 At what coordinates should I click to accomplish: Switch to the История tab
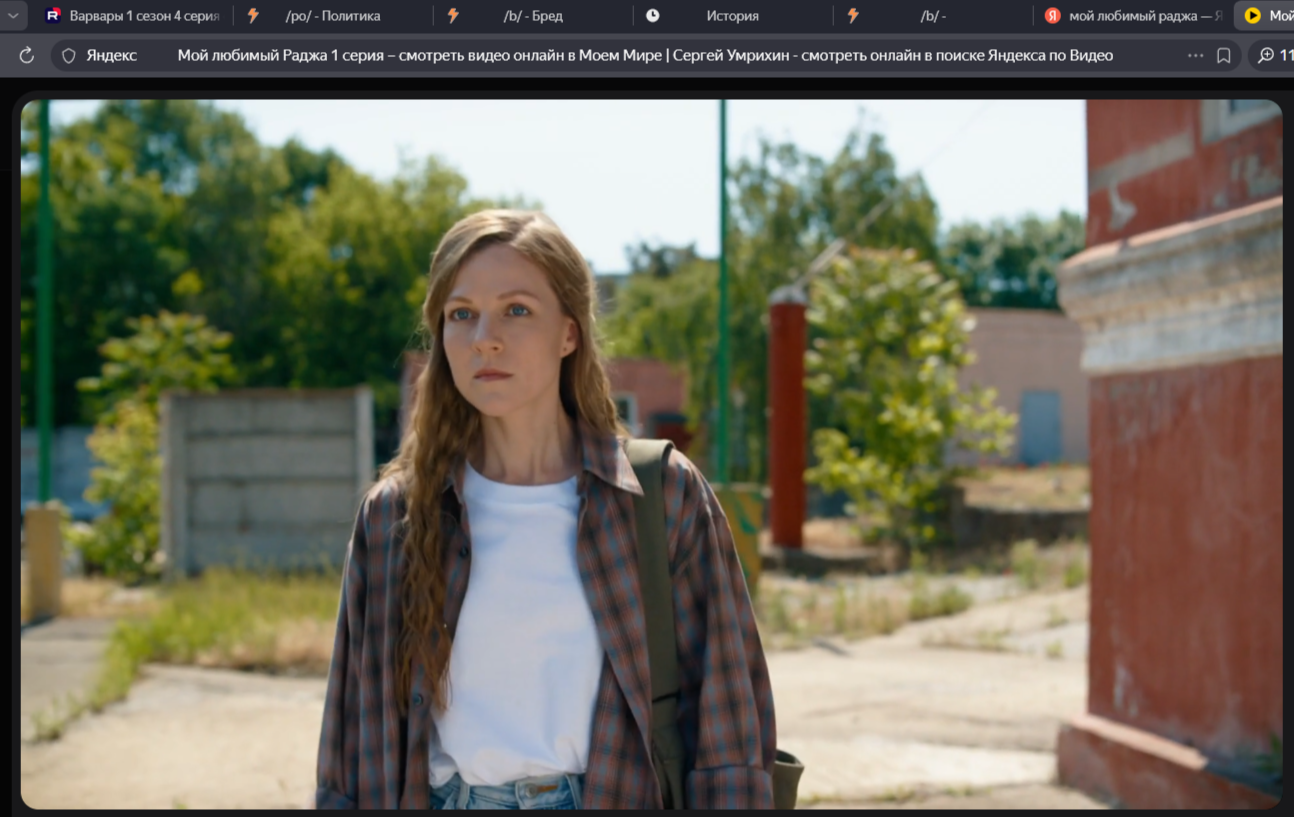pyautogui.click(x=732, y=16)
